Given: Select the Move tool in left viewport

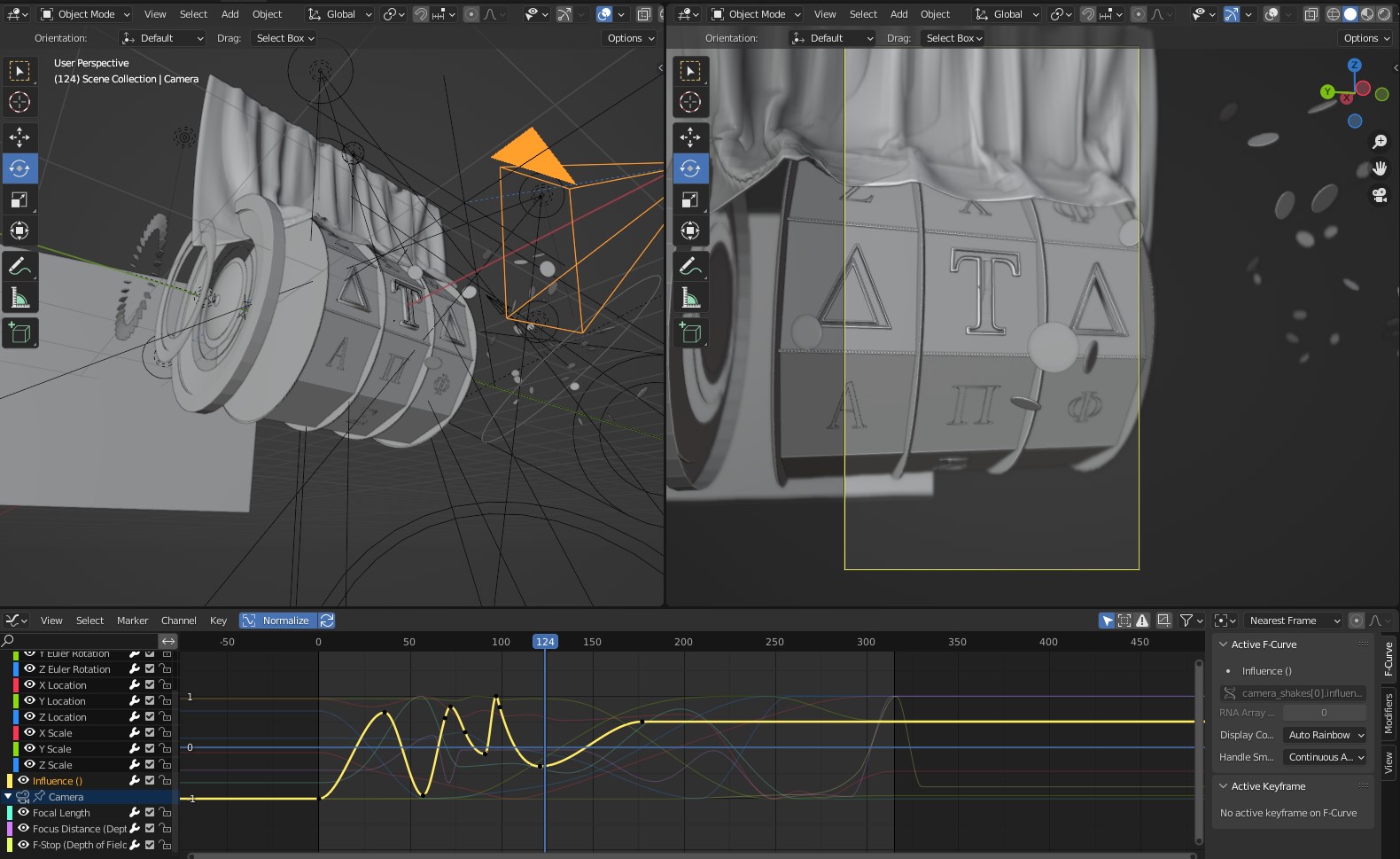Looking at the screenshot, I should (19, 137).
